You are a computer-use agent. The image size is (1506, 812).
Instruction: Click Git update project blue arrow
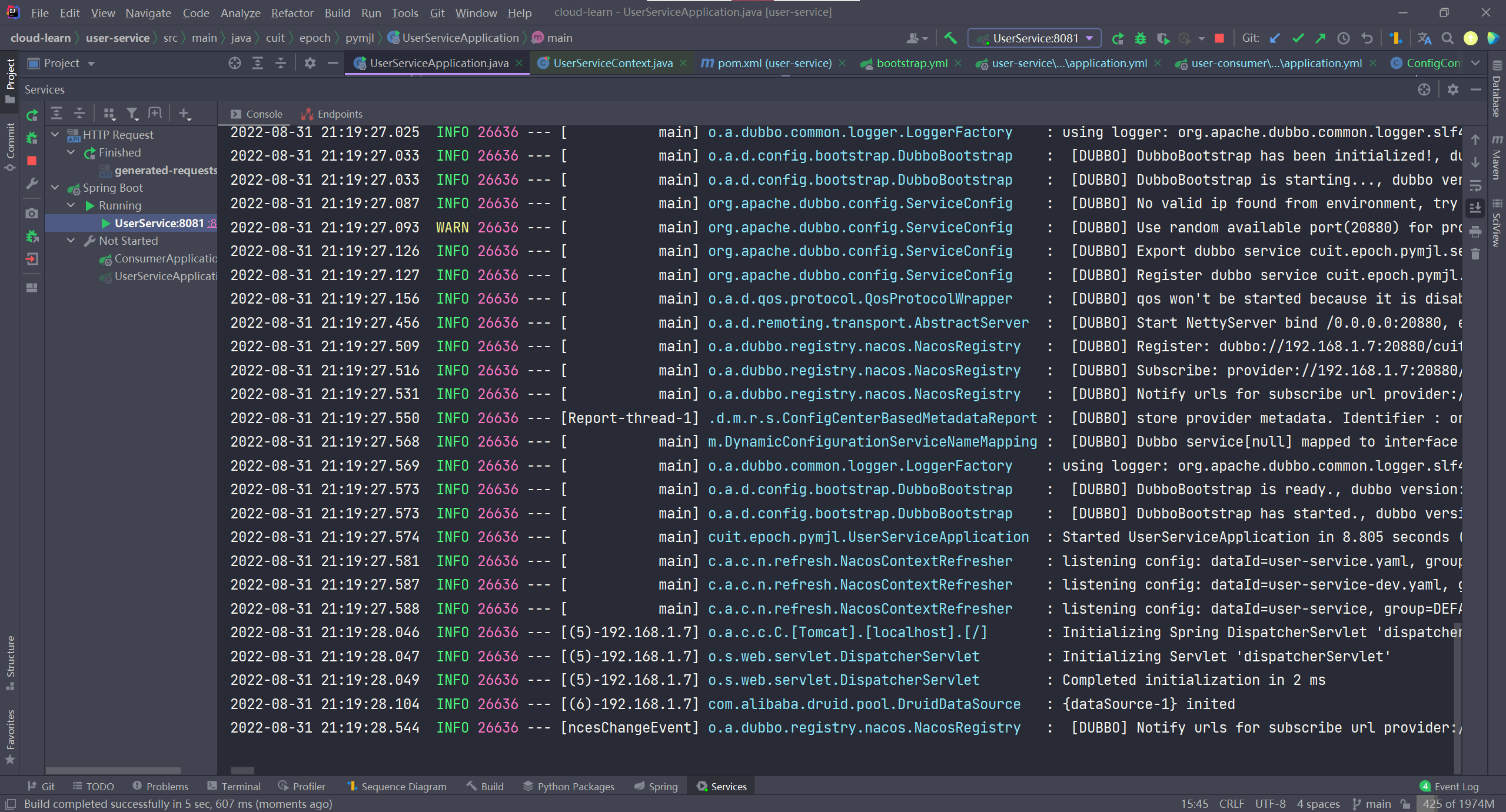pyautogui.click(x=1275, y=38)
